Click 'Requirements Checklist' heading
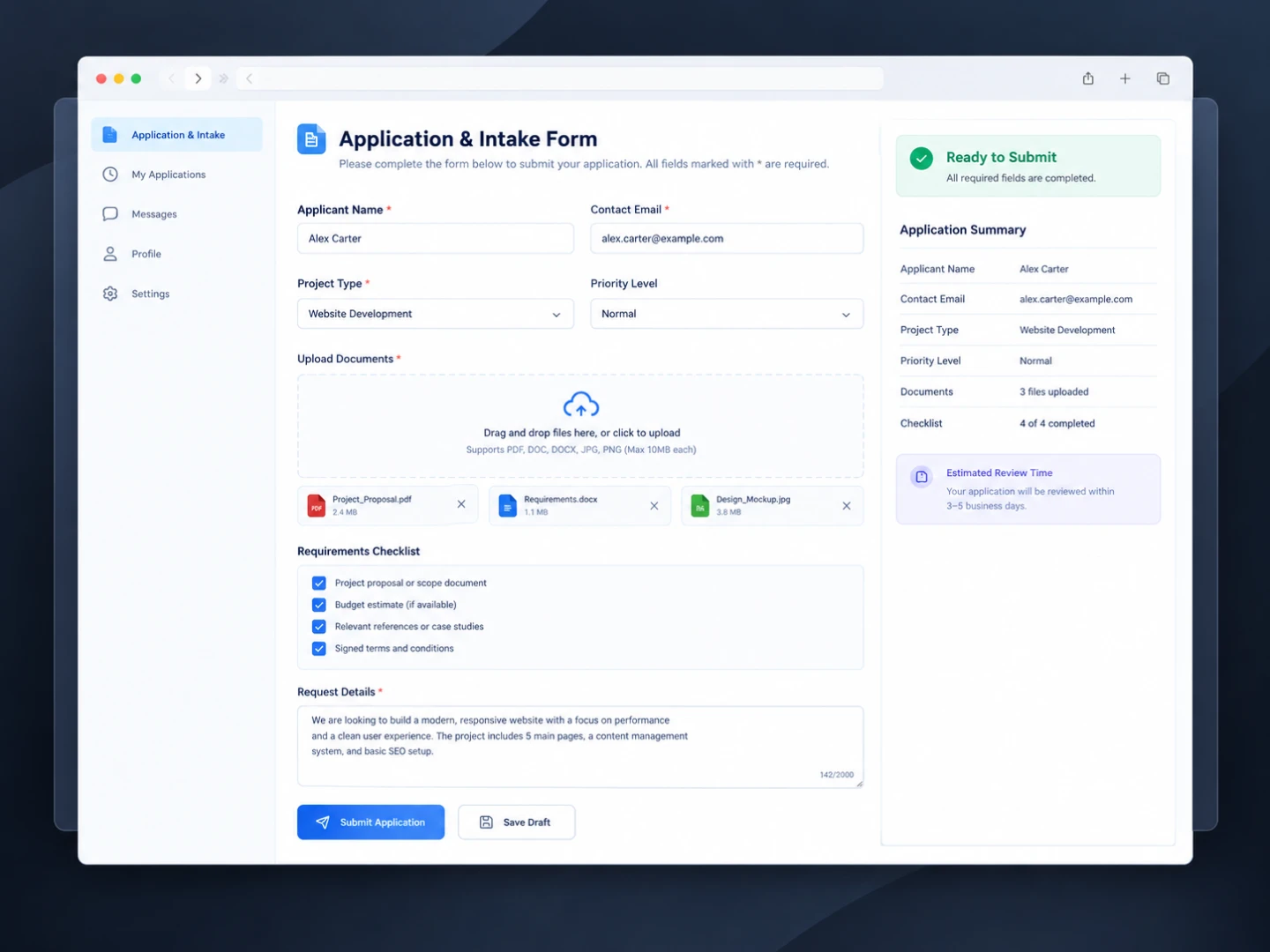Image resolution: width=1270 pixels, height=952 pixels. [358, 552]
